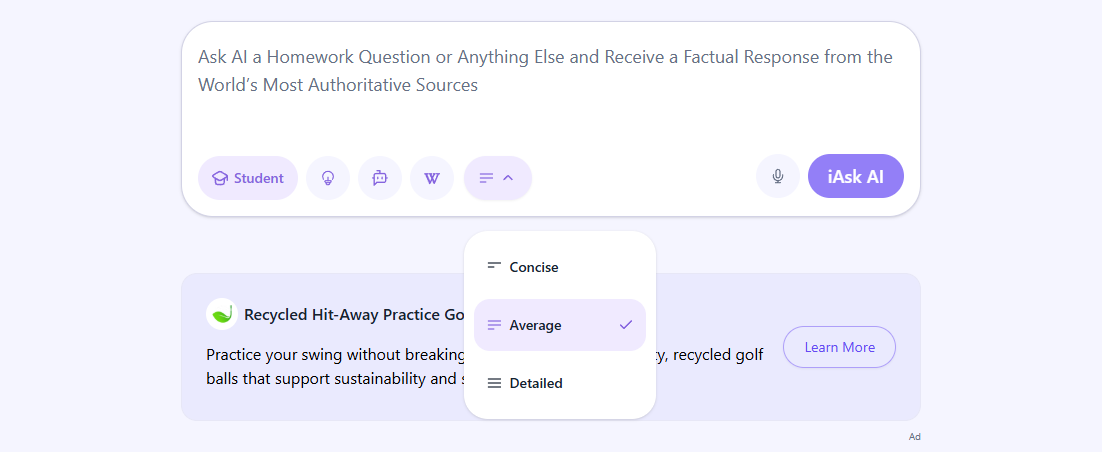Click the chevron-up arrow in length selector
Screen dimensions: 1102x452
(508, 178)
